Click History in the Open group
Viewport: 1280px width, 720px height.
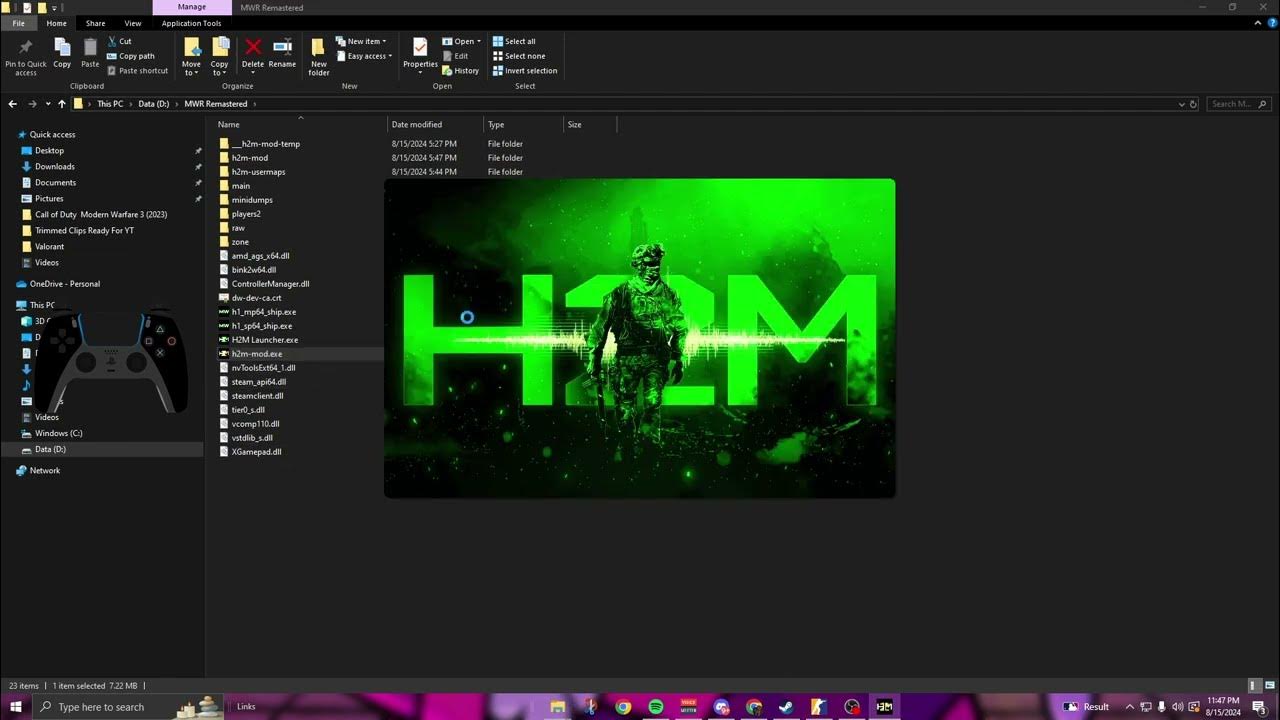[460, 71]
